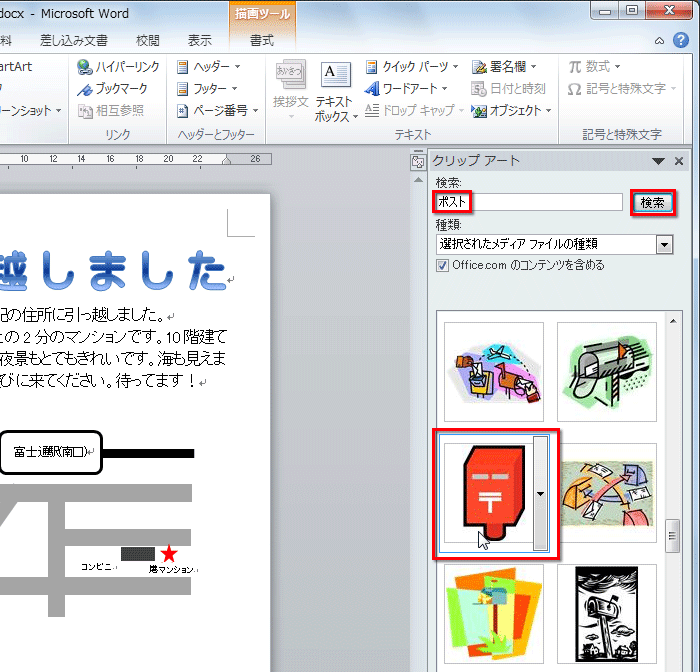Open the Footer menu icon
The width and height of the screenshot is (700, 672).
(x=182, y=89)
